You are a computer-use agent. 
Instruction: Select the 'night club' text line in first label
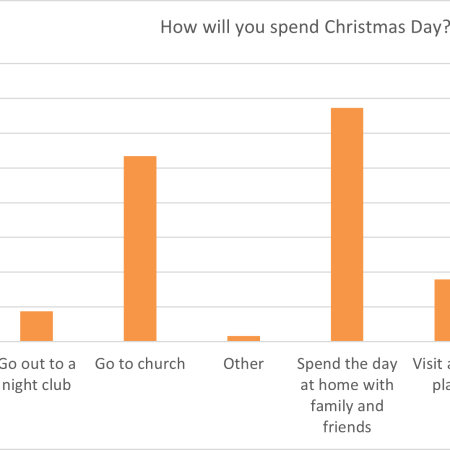point(37,385)
